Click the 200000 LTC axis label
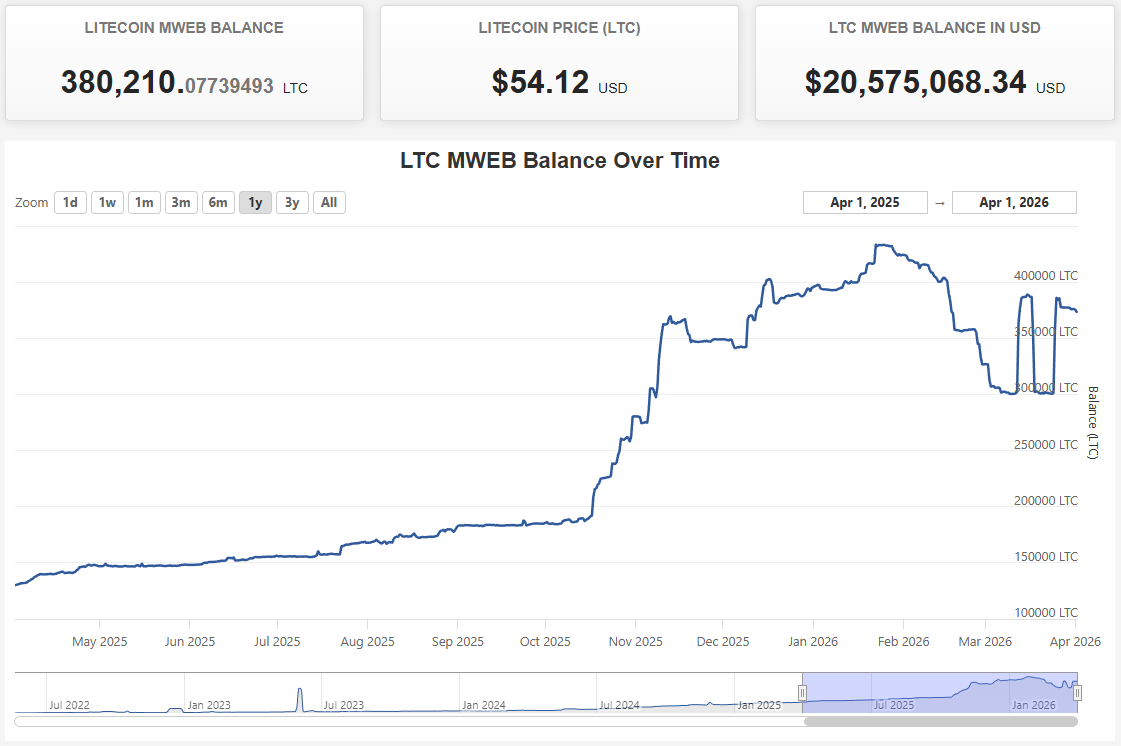Image resolution: width=1121 pixels, height=746 pixels. (1045, 500)
